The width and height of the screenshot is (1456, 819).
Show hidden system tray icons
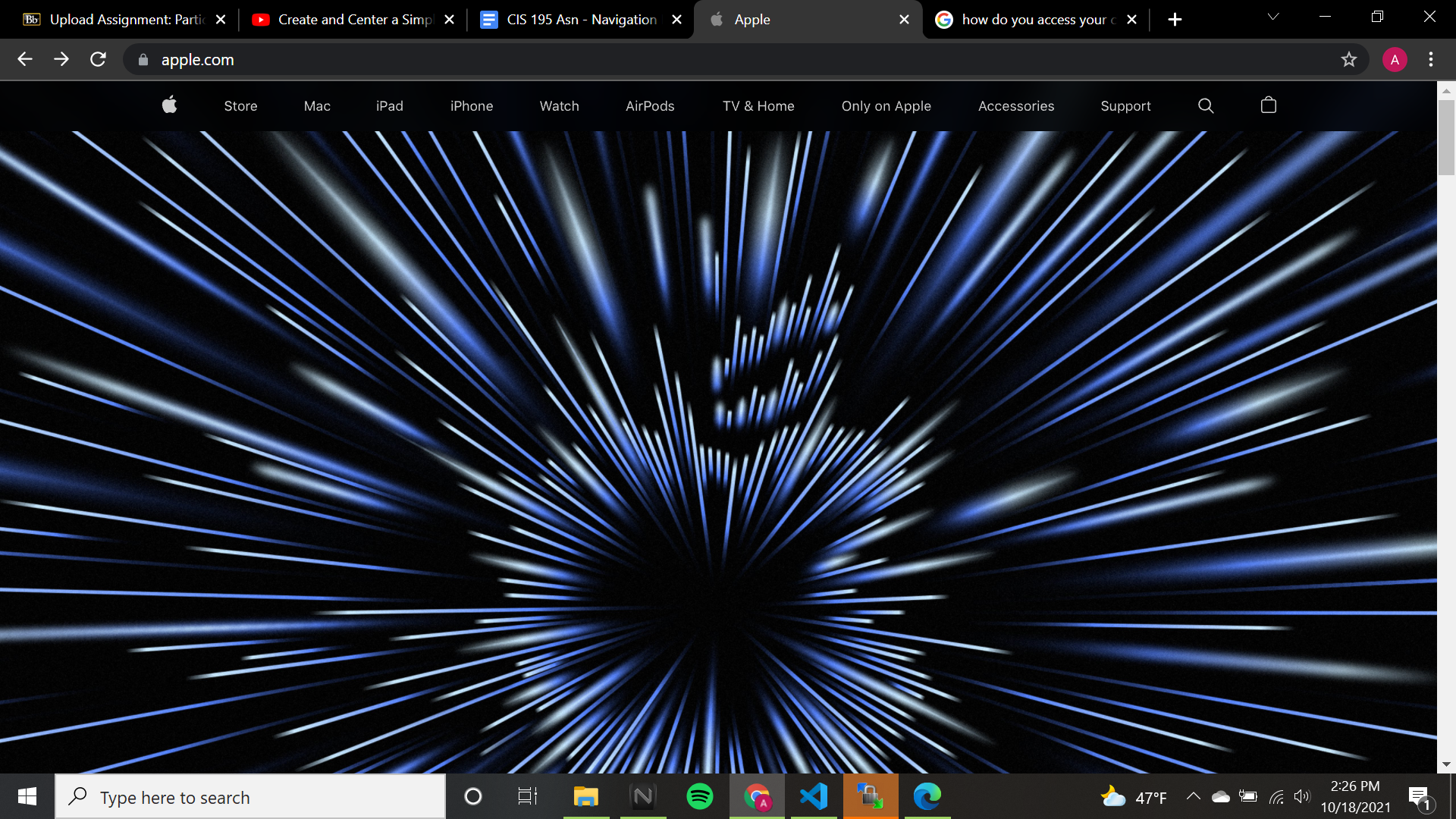point(1193,796)
